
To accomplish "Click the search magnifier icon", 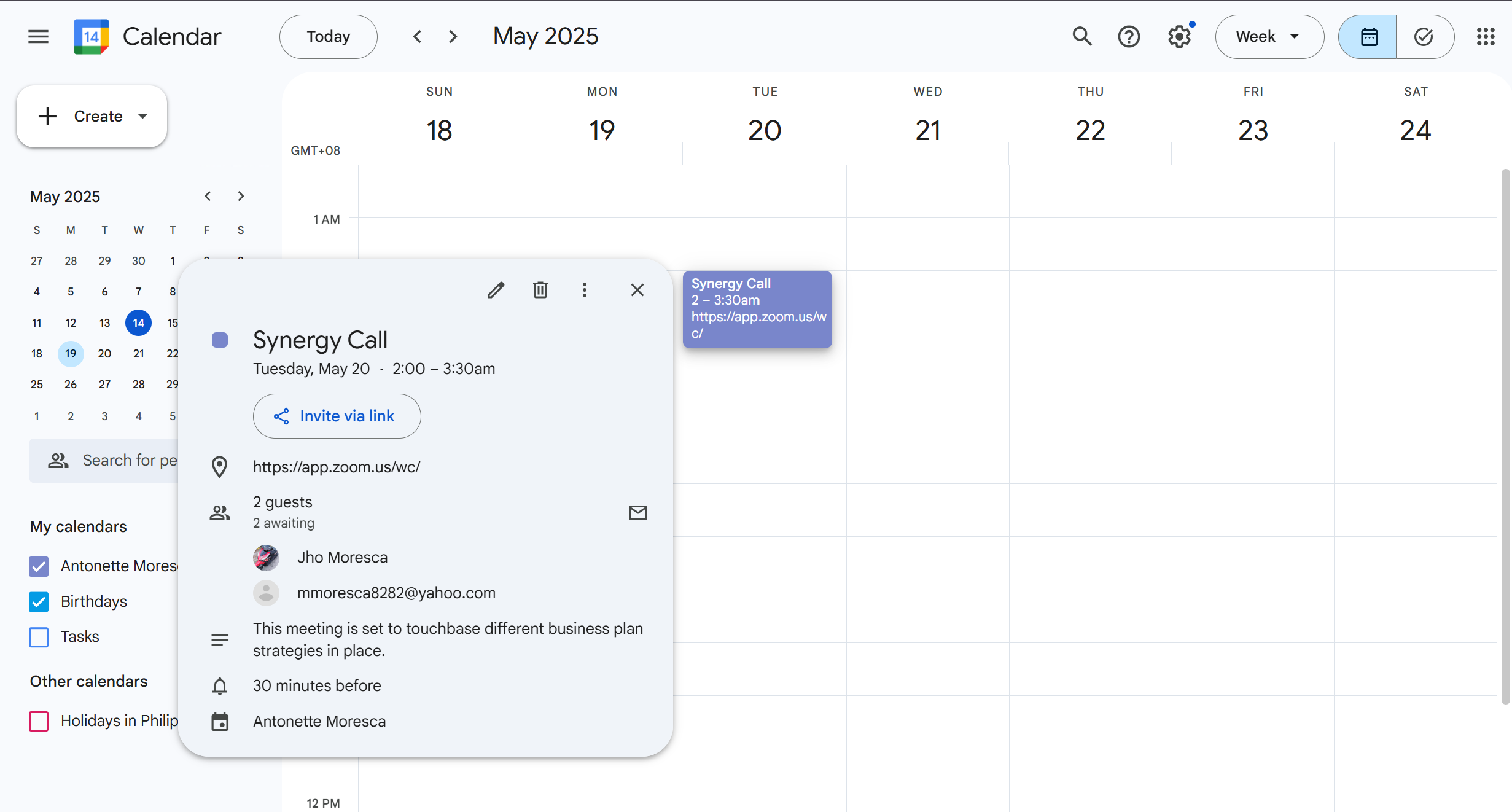I will tap(1081, 37).
